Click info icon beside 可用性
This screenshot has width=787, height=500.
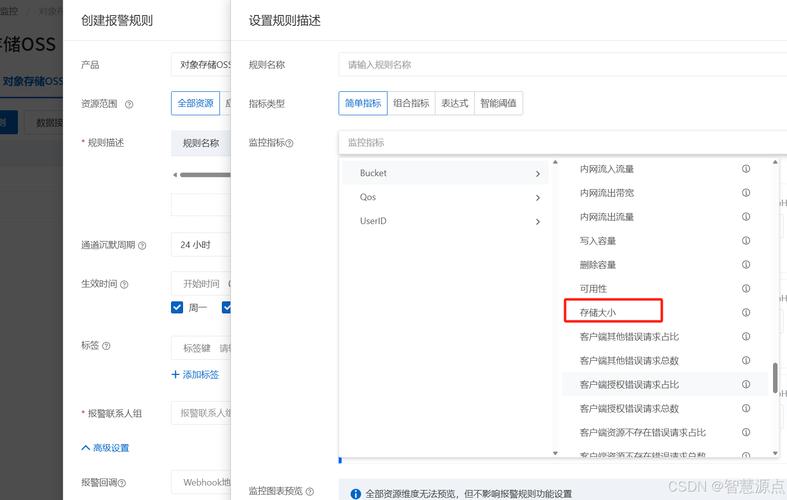746,288
